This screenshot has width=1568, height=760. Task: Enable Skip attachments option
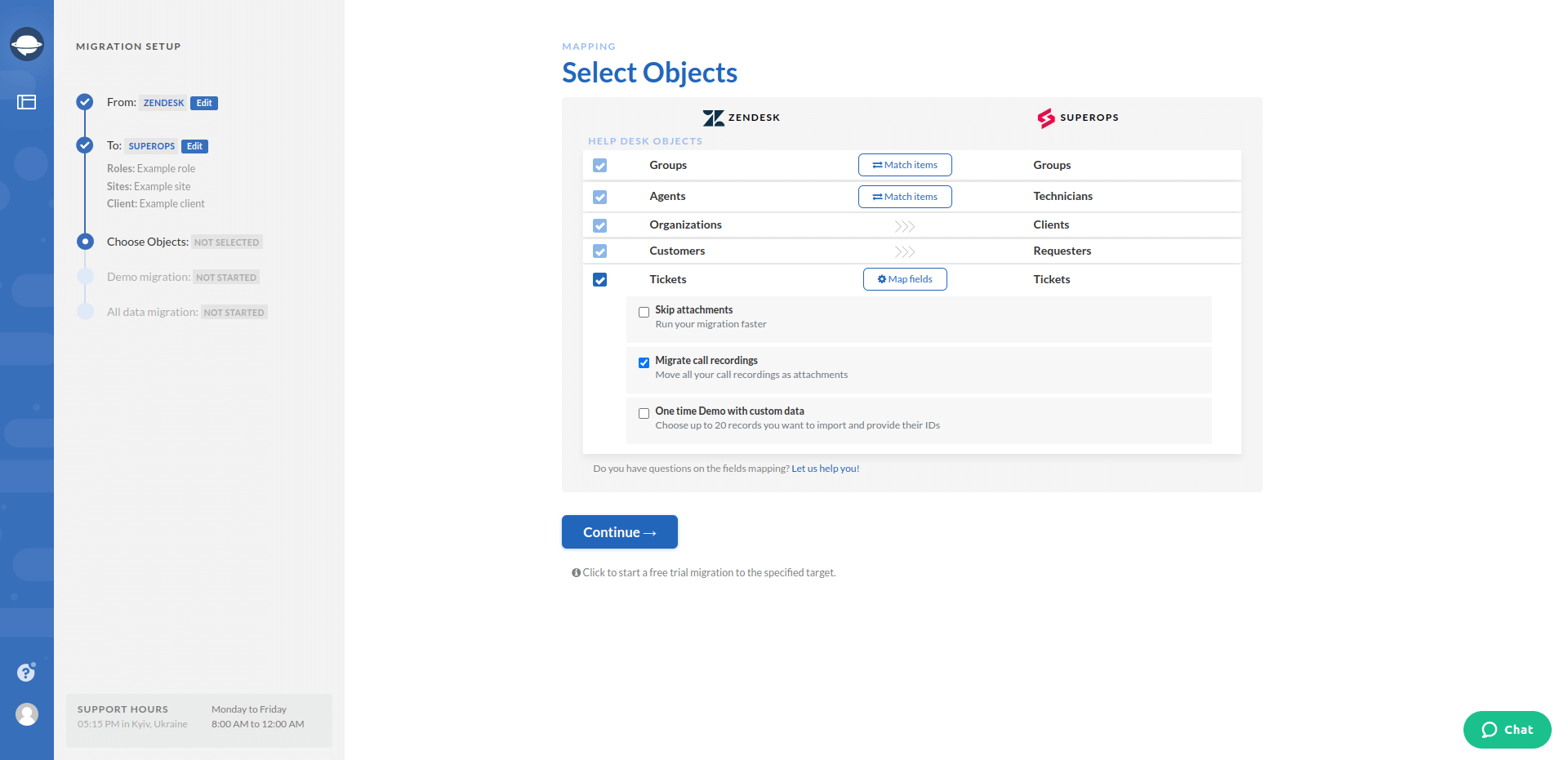tap(644, 312)
